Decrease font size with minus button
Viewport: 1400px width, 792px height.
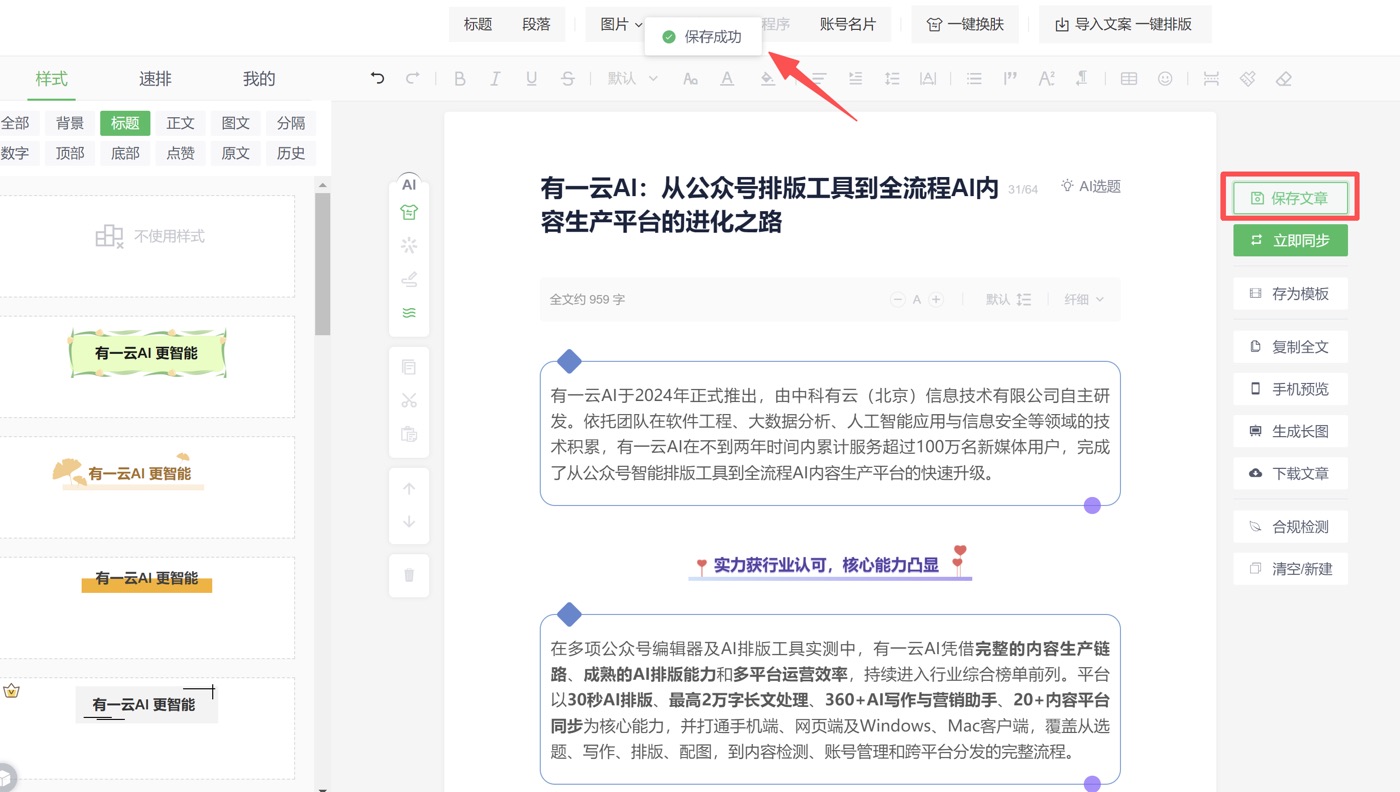point(897,299)
